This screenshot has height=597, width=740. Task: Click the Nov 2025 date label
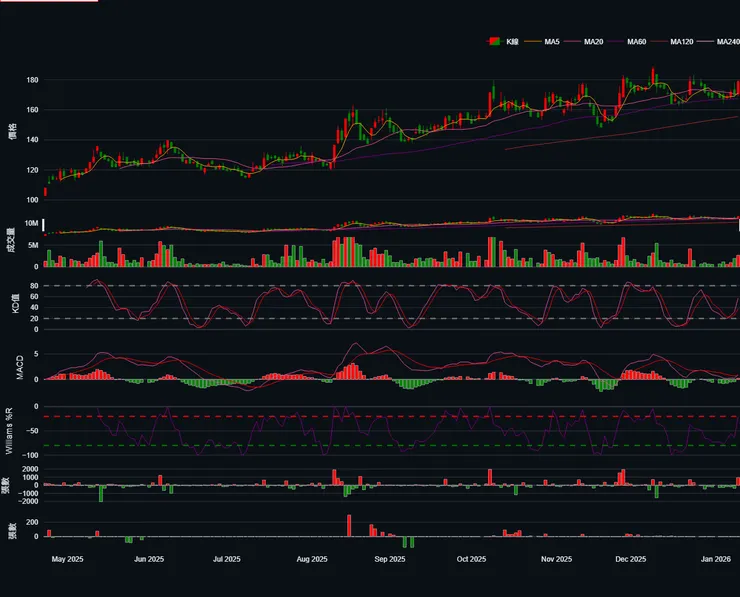(556, 559)
